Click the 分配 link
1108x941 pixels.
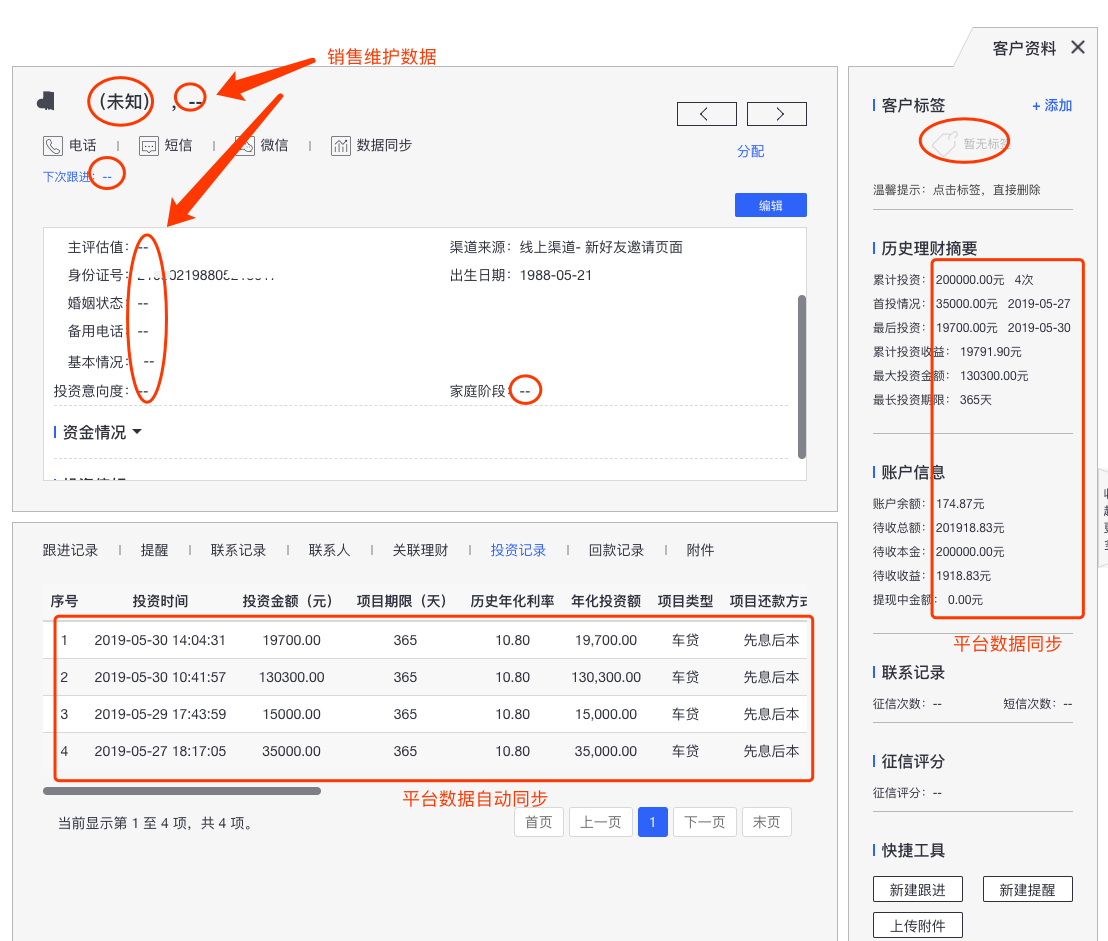(x=750, y=151)
